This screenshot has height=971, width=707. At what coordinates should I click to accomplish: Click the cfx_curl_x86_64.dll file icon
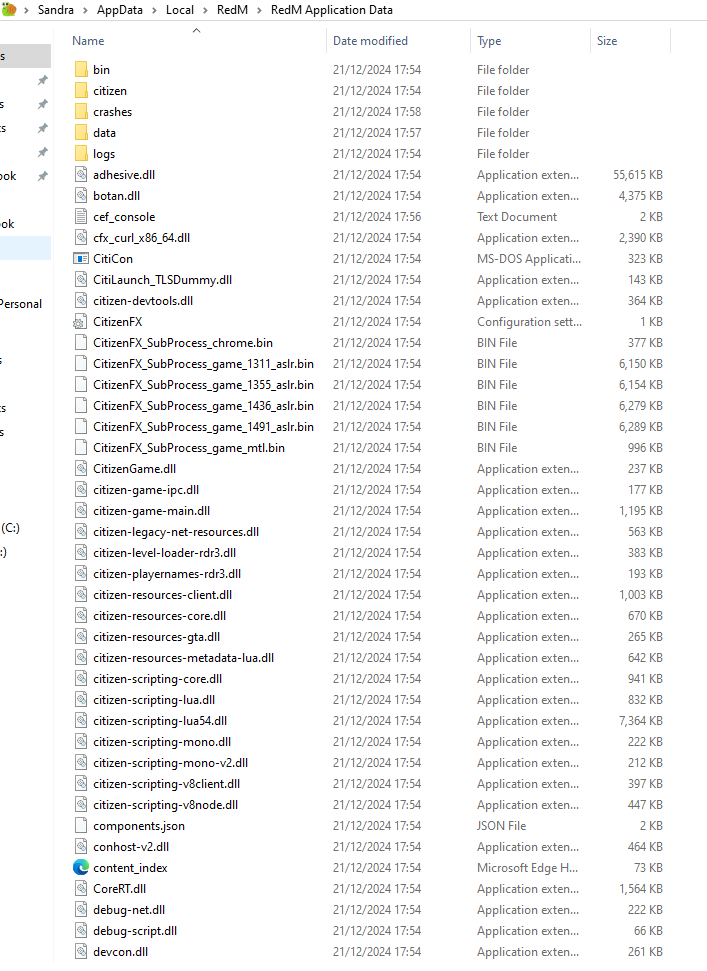(81, 238)
